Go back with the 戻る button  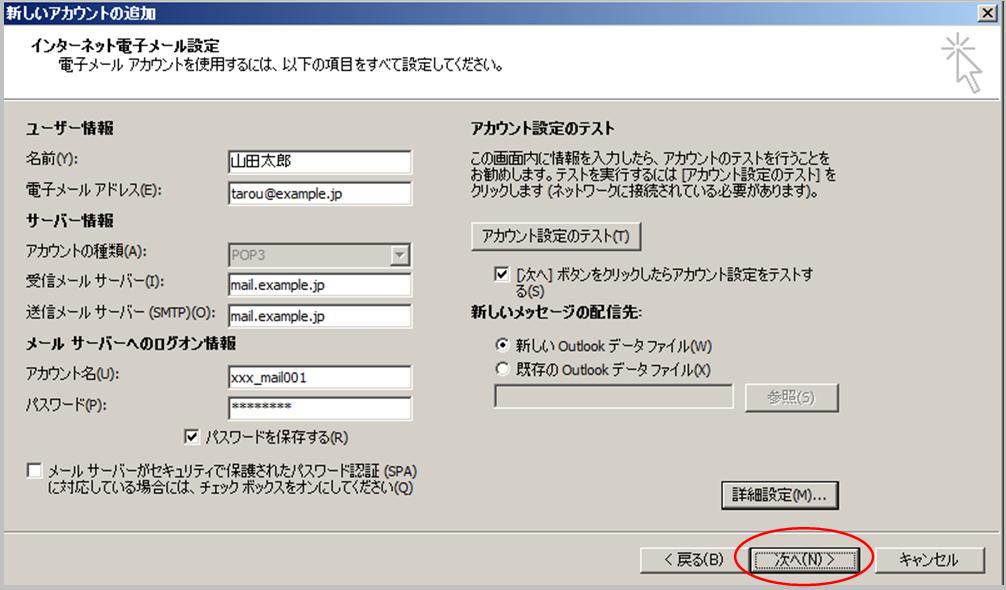click(x=687, y=559)
